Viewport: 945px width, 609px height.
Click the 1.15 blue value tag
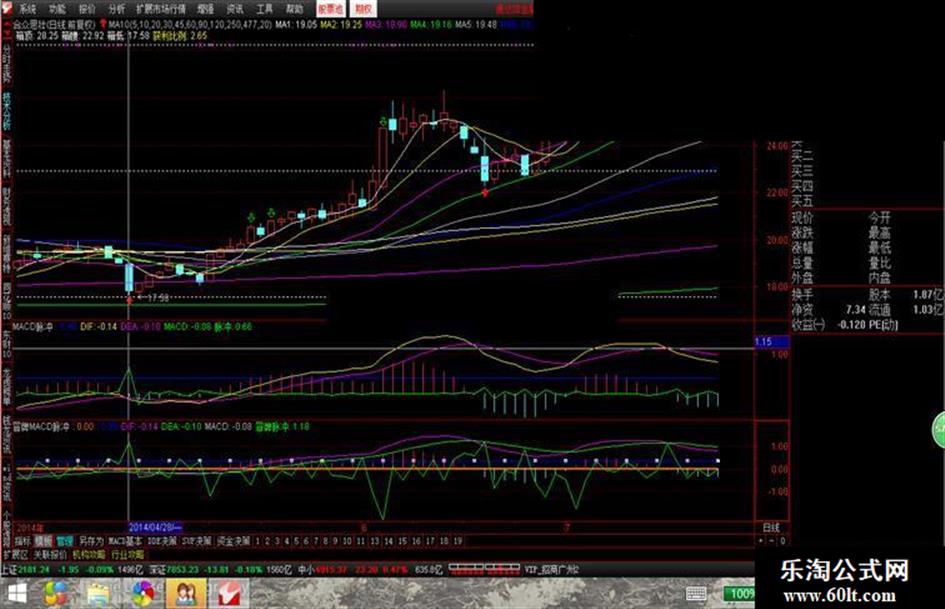(x=771, y=341)
